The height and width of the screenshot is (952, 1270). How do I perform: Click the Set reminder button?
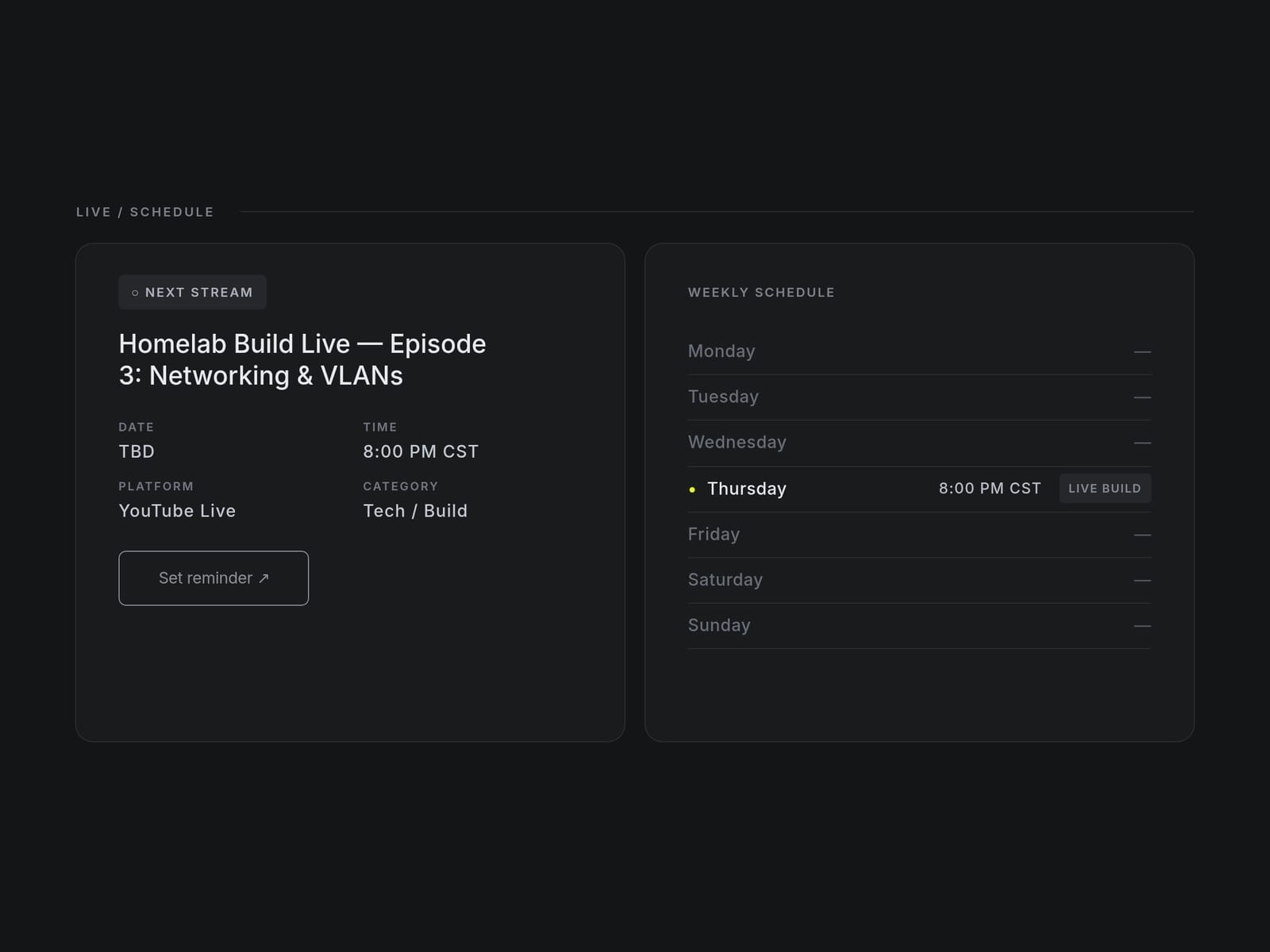(x=214, y=578)
